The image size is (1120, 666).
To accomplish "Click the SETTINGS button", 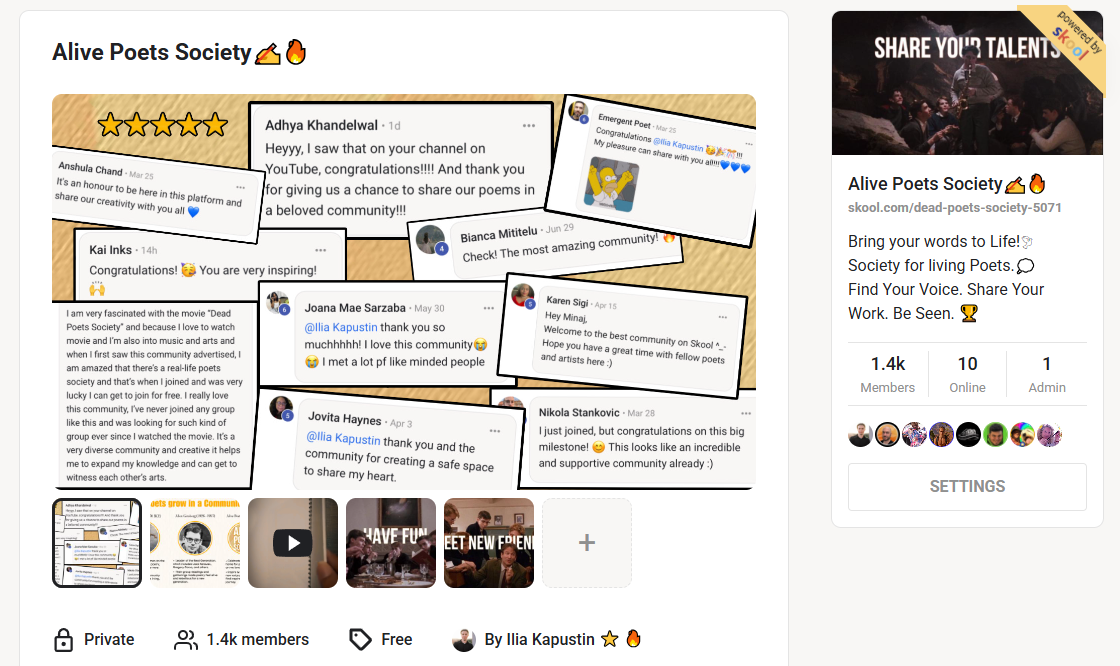I will coord(967,487).
